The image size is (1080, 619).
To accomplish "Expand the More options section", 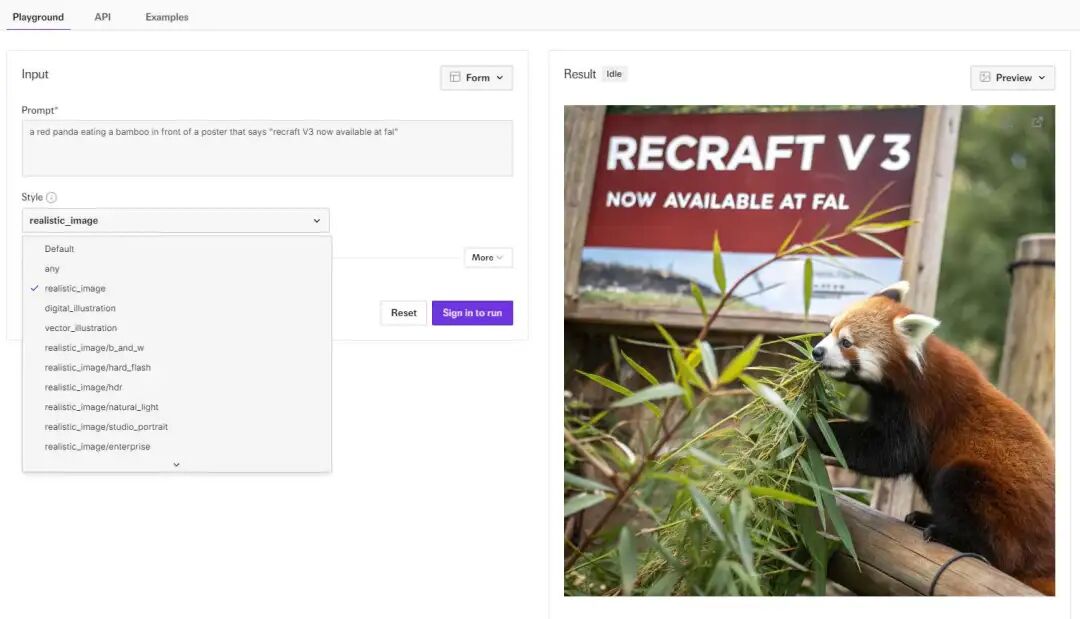I will (x=488, y=258).
